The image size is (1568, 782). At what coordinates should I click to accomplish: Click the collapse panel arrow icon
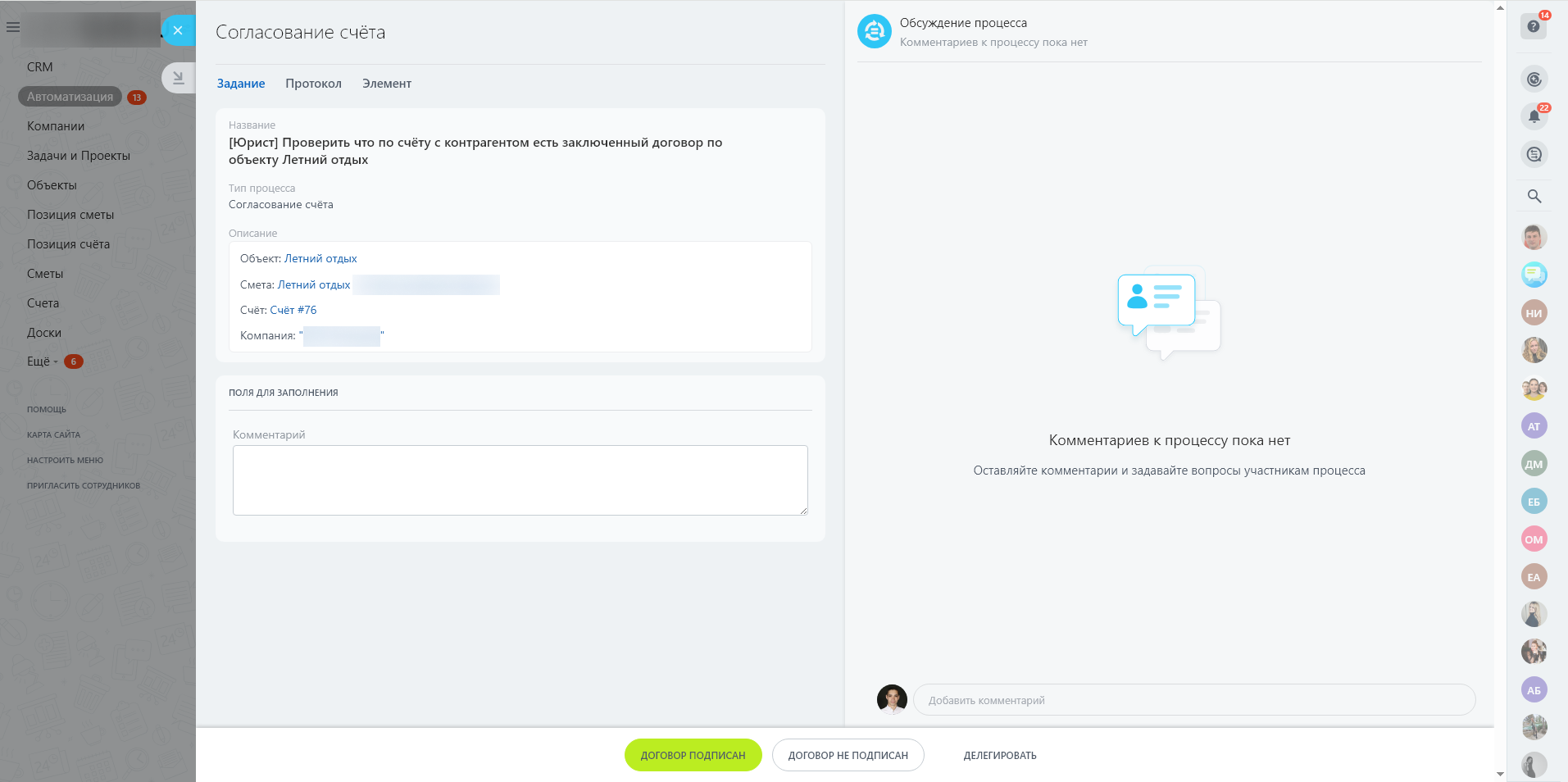178,78
